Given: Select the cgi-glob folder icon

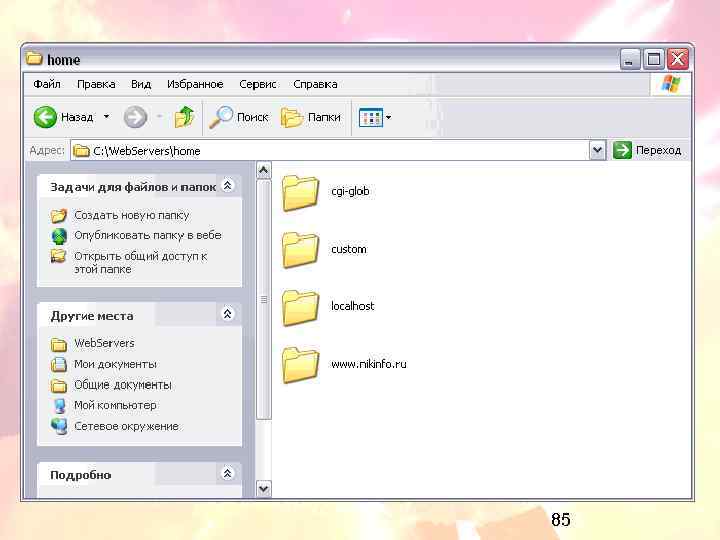Looking at the screenshot, I should (300, 192).
